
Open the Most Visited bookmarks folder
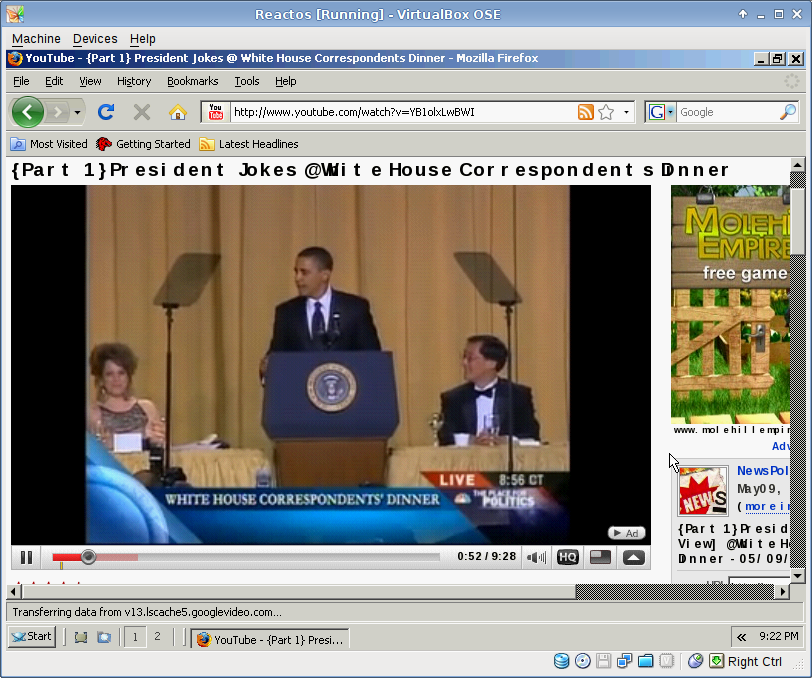tap(49, 144)
